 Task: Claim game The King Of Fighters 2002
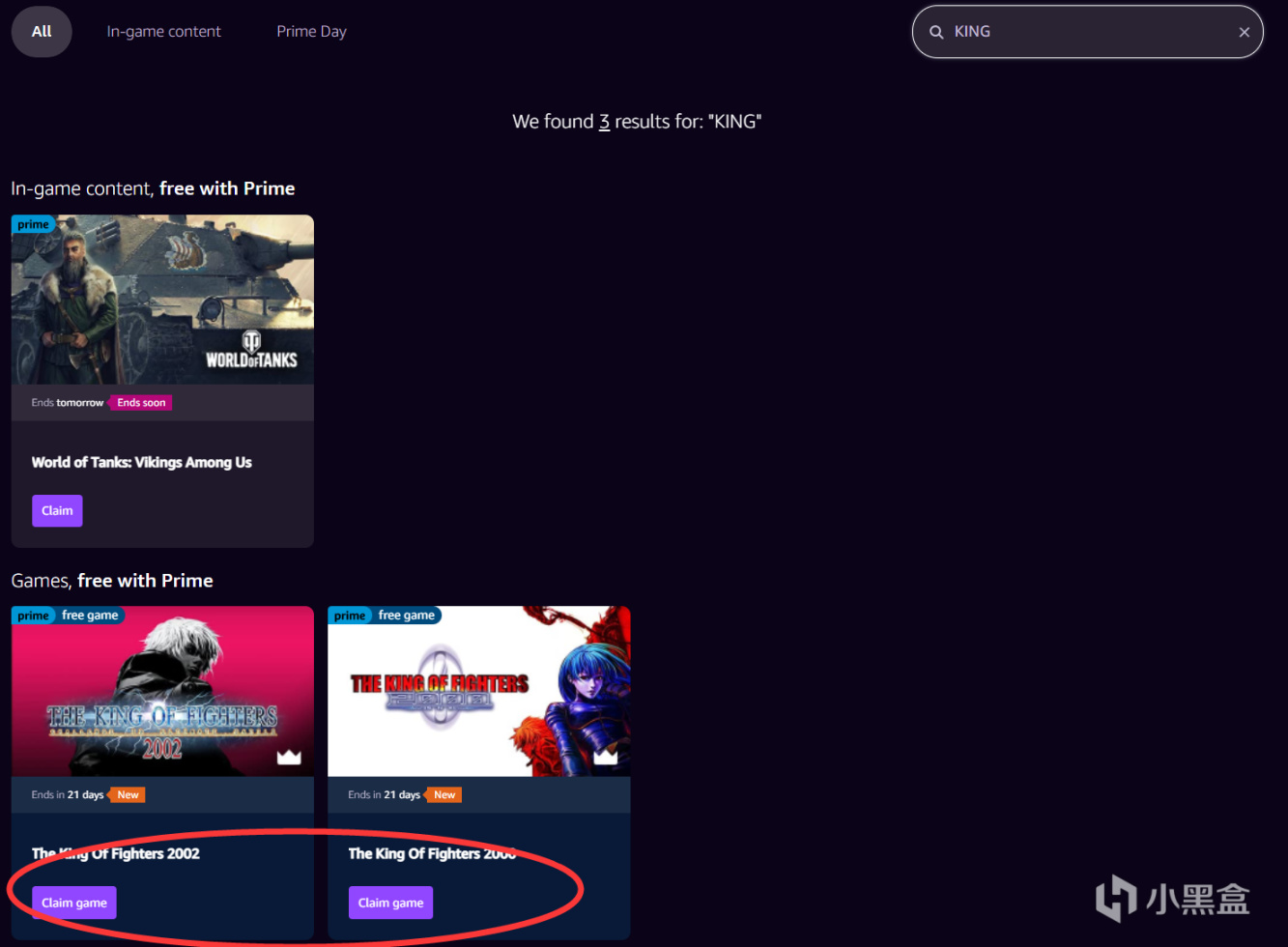pyautogui.click(x=74, y=903)
